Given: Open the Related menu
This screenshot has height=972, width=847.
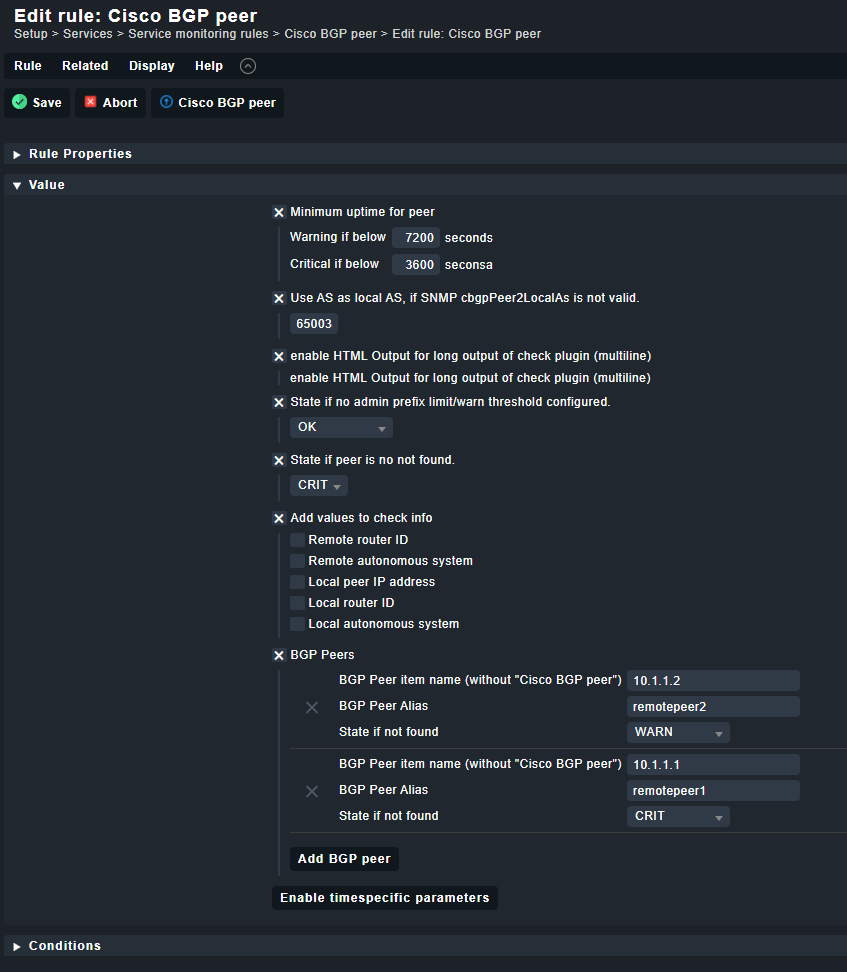Looking at the screenshot, I should click(85, 66).
